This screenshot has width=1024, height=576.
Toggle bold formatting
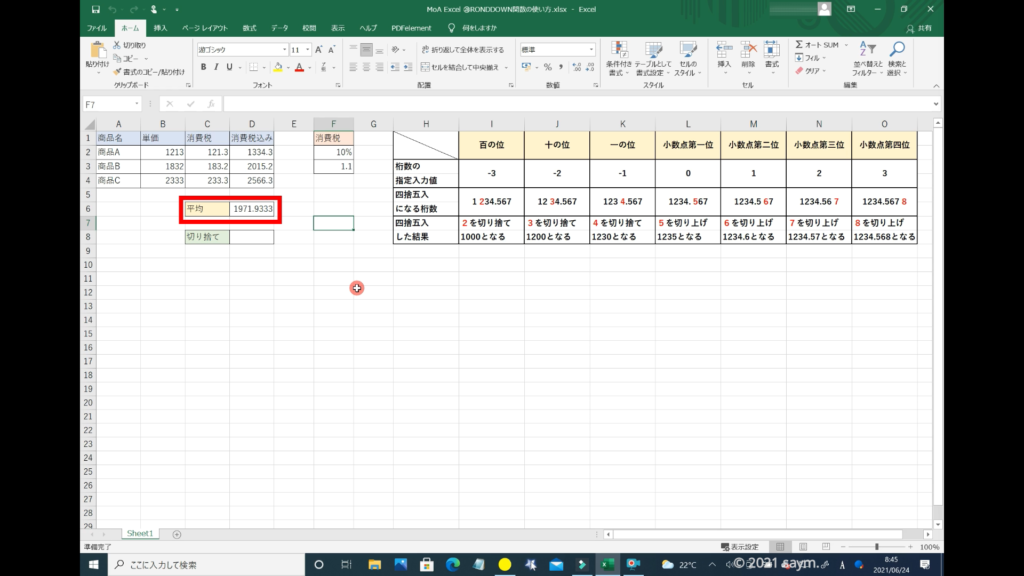click(202, 67)
